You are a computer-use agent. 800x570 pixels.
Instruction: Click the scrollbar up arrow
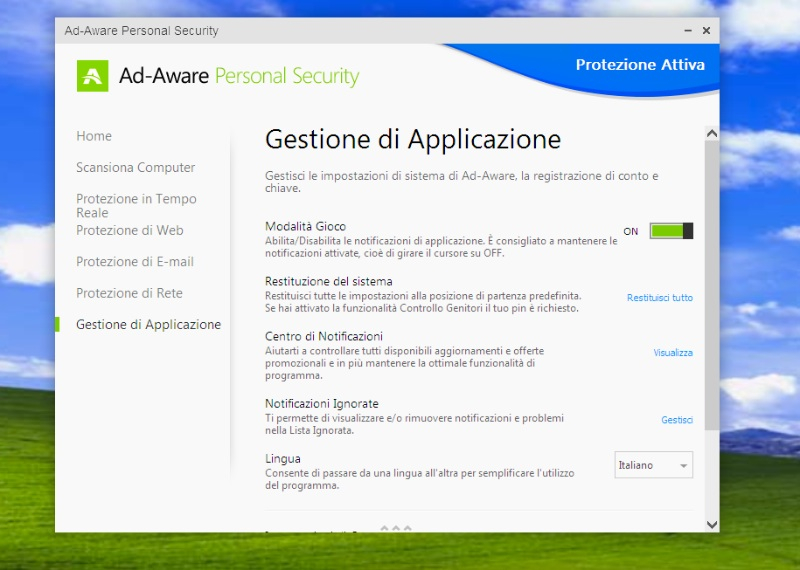[x=711, y=133]
